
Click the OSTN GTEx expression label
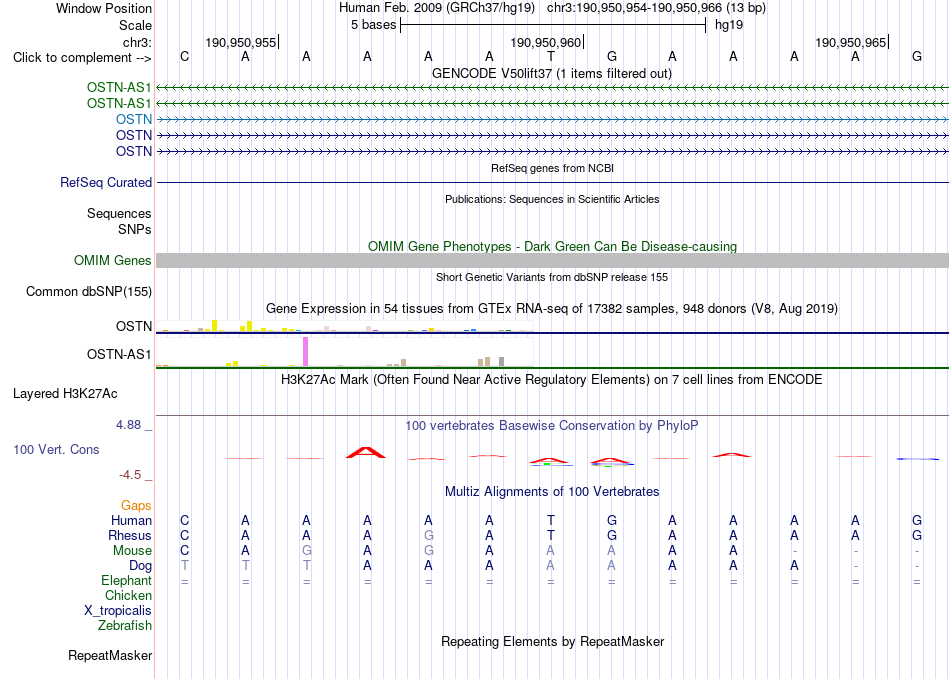click(x=134, y=326)
